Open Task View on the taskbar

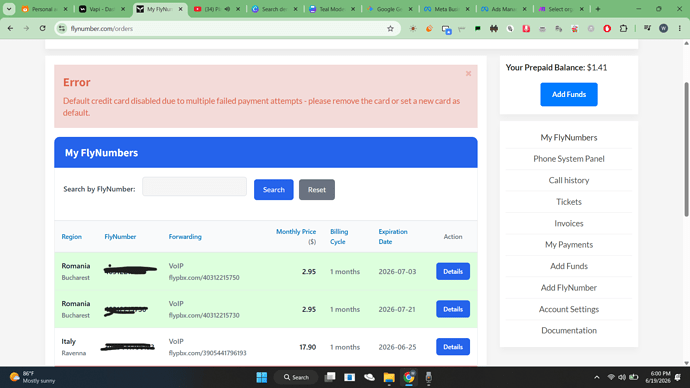(x=330, y=377)
